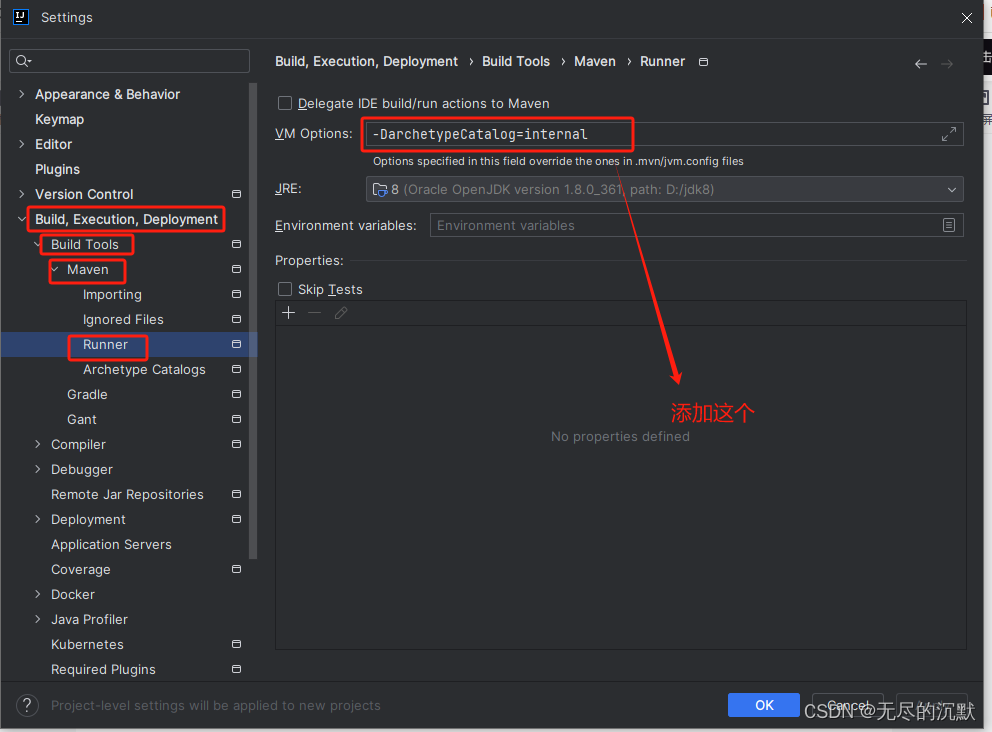
Task: Click project icon next to Gant
Action: pos(237,419)
